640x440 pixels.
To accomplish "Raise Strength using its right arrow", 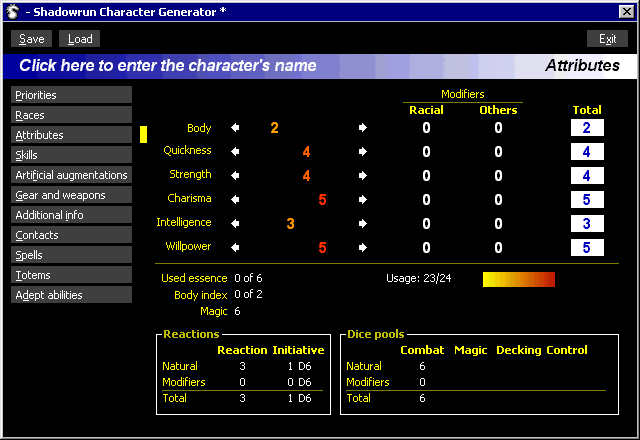I will 362,176.
